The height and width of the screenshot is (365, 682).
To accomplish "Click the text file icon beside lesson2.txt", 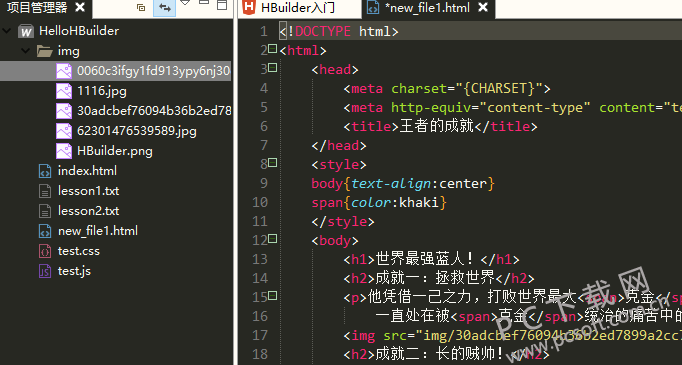I will pos(45,211).
